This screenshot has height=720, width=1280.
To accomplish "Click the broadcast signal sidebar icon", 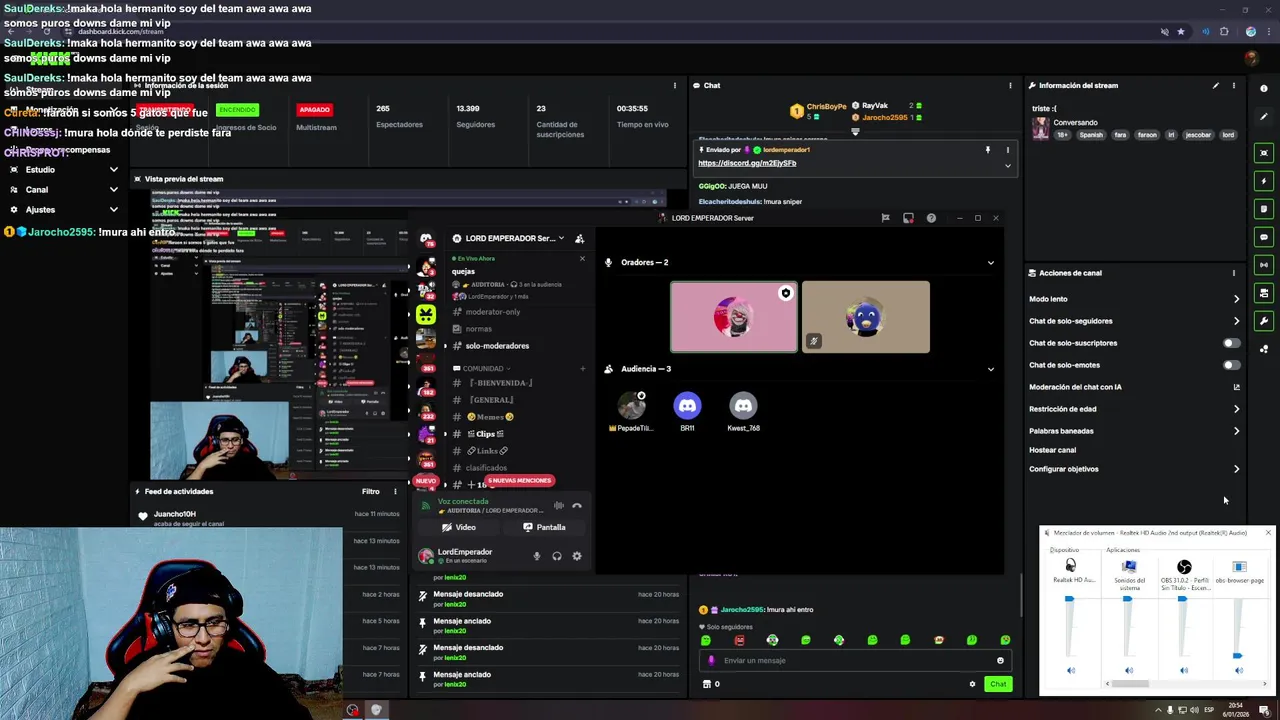I will [x=1264, y=265].
